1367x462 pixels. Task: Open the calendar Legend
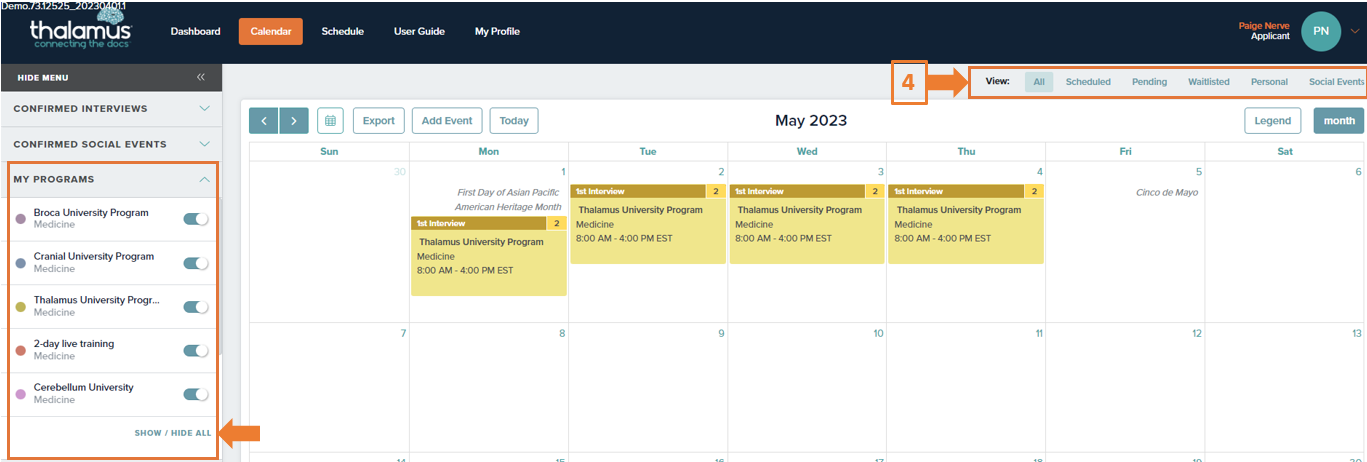[1273, 121]
